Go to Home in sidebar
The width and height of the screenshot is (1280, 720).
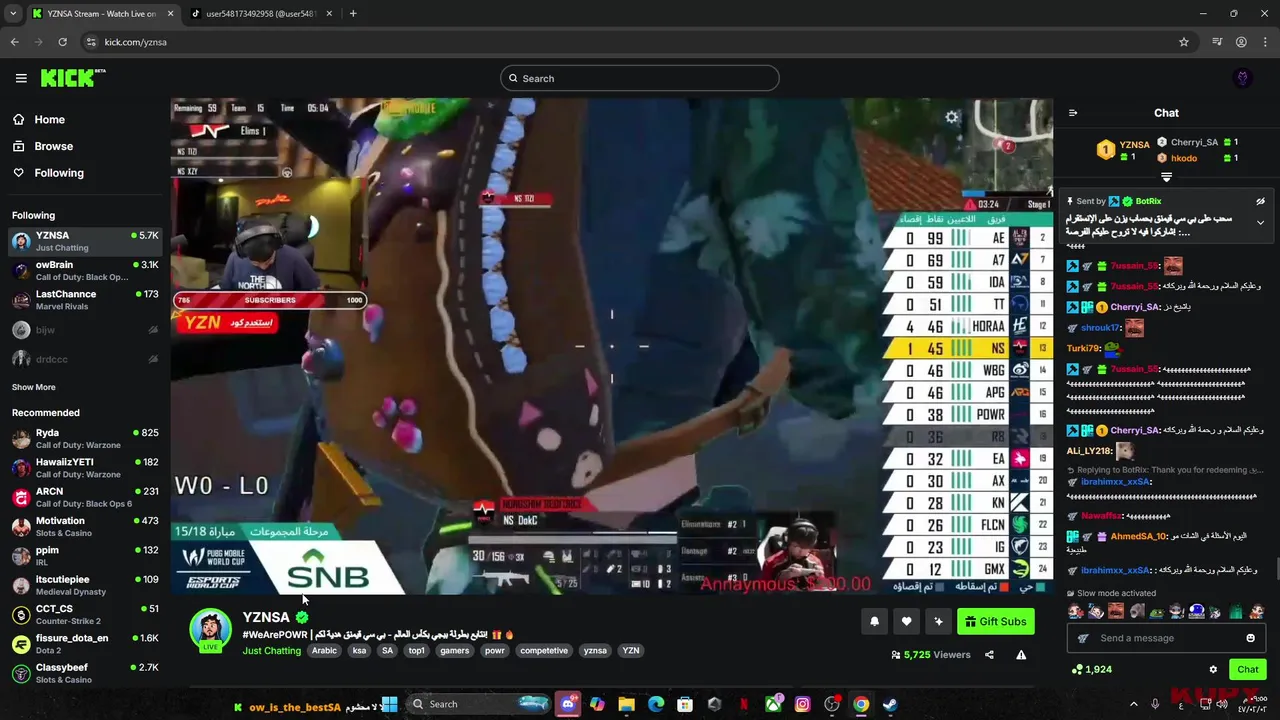point(49,119)
